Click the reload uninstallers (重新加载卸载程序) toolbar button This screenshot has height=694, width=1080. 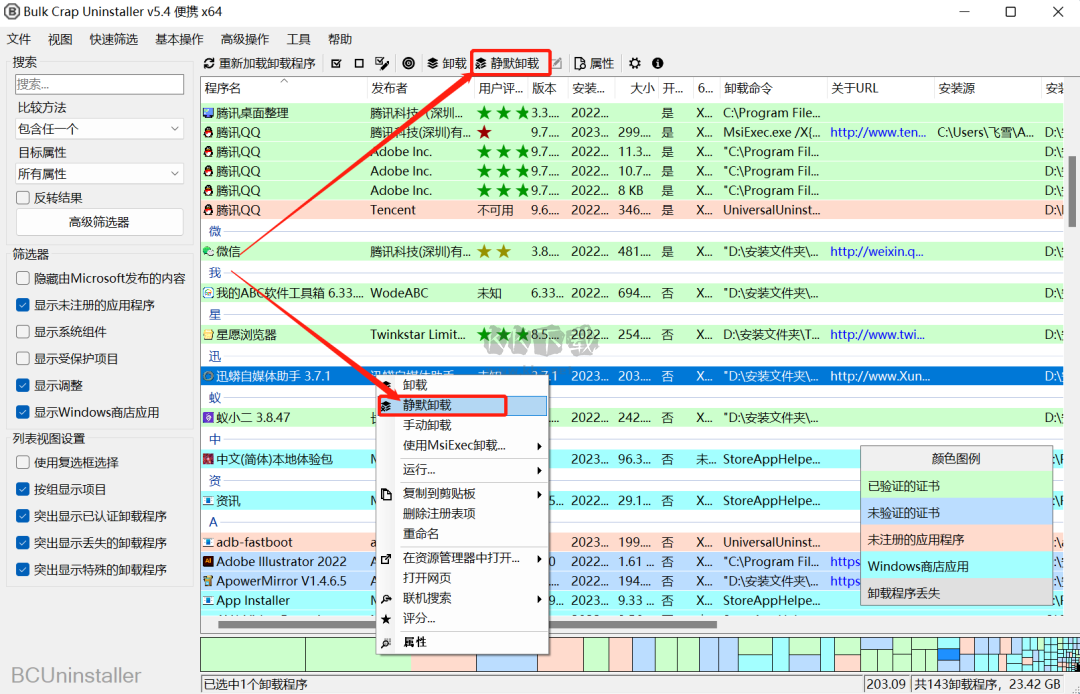point(259,63)
